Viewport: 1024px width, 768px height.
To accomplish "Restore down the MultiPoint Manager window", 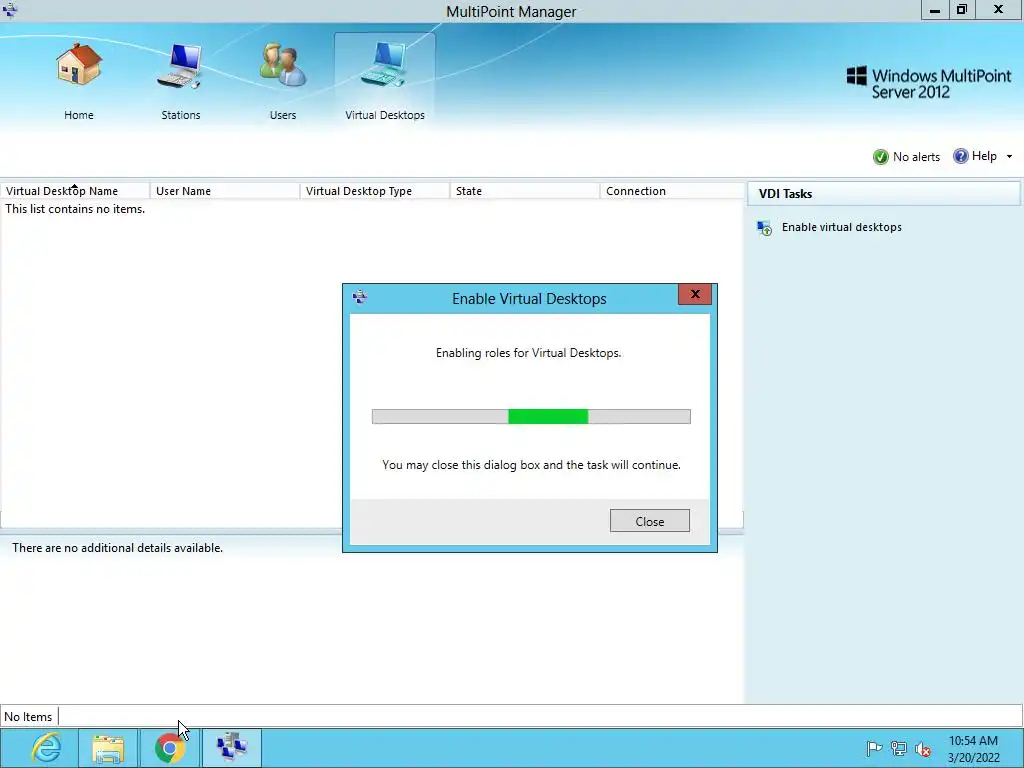I will pos(962,10).
